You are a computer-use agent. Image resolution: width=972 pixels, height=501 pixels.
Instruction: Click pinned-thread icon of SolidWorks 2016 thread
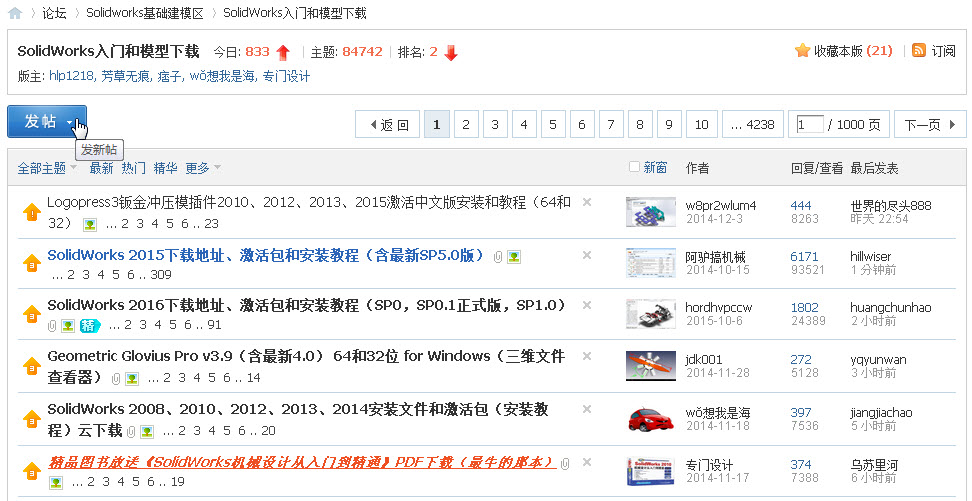pos(32,314)
